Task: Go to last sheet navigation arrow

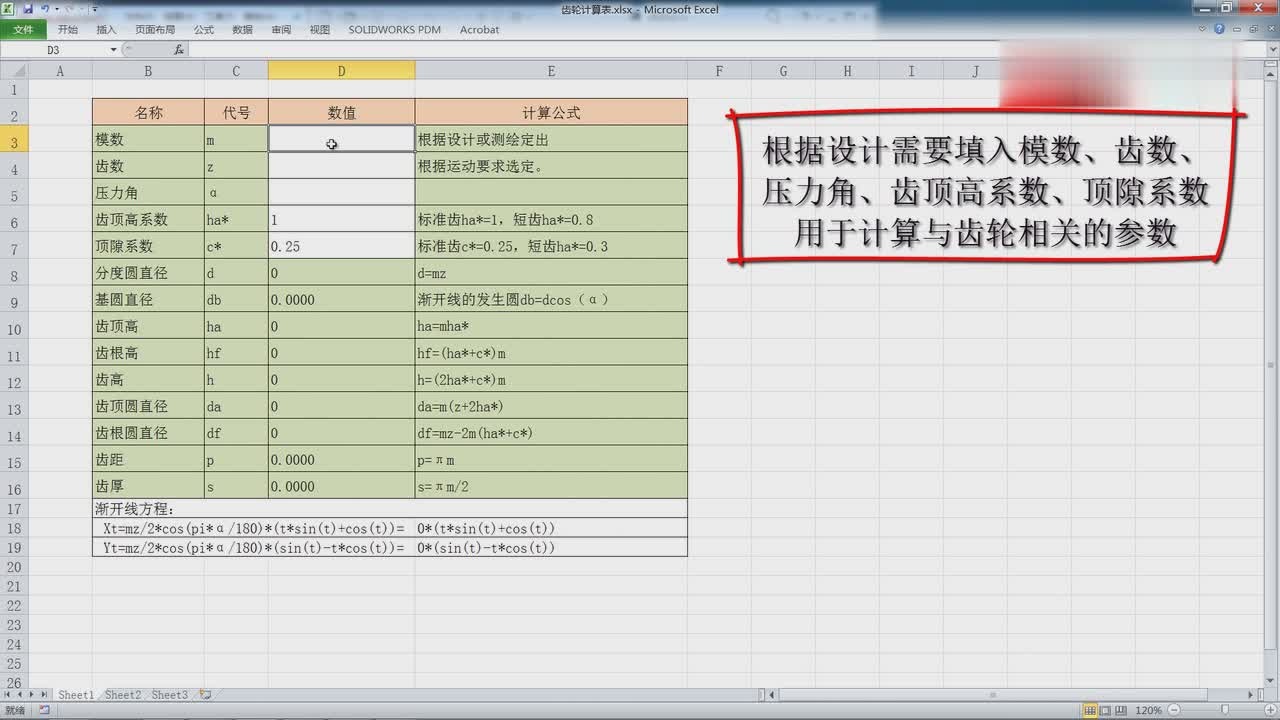Action: click(x=44, y=694)
